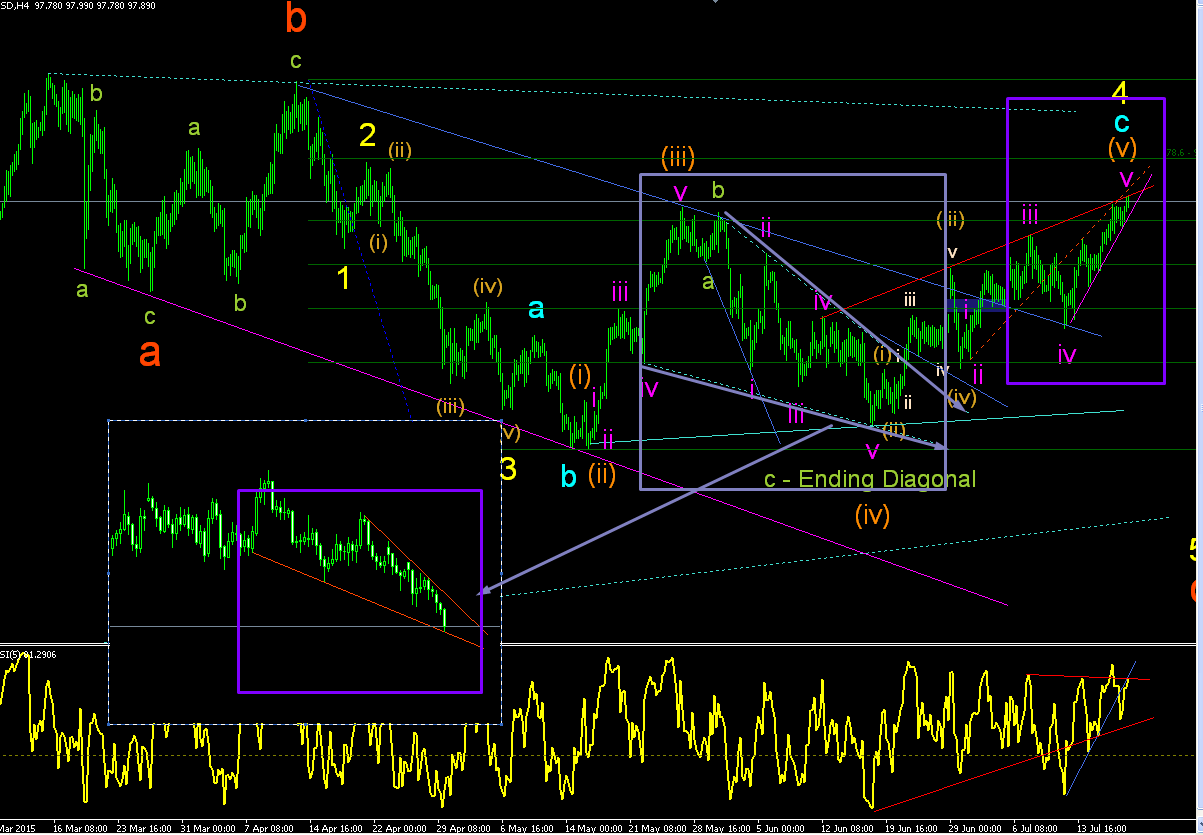Select the cyan 'b' wave label

(568, 477)
